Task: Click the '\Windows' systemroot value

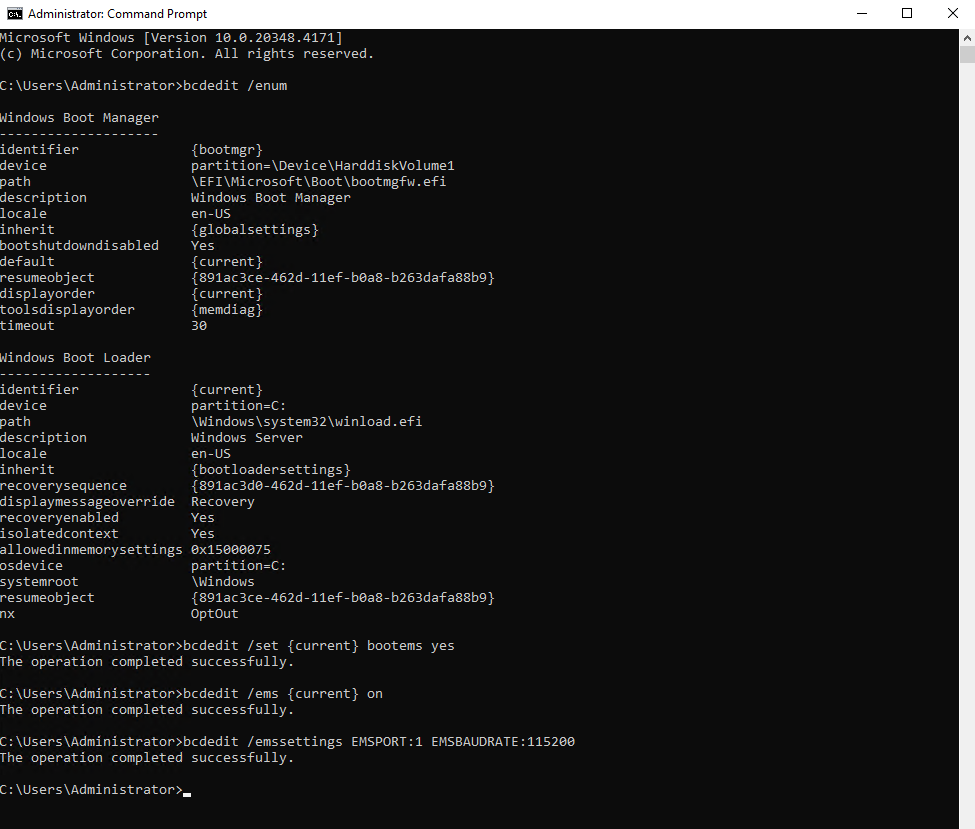Action: 223,582
